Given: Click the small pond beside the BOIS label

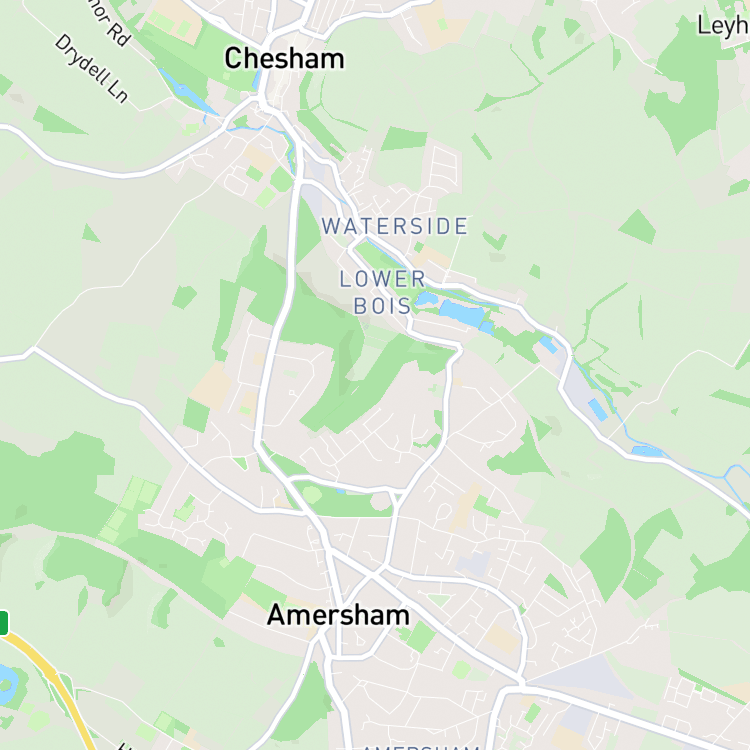Looking at the screenshot, I should pyautogui.click(x=427, y=299).
